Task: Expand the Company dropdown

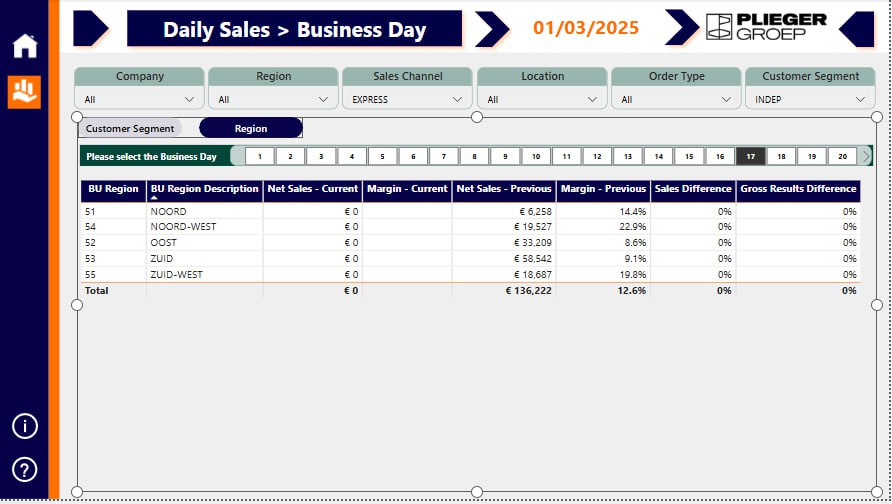Action: point(139,99)
